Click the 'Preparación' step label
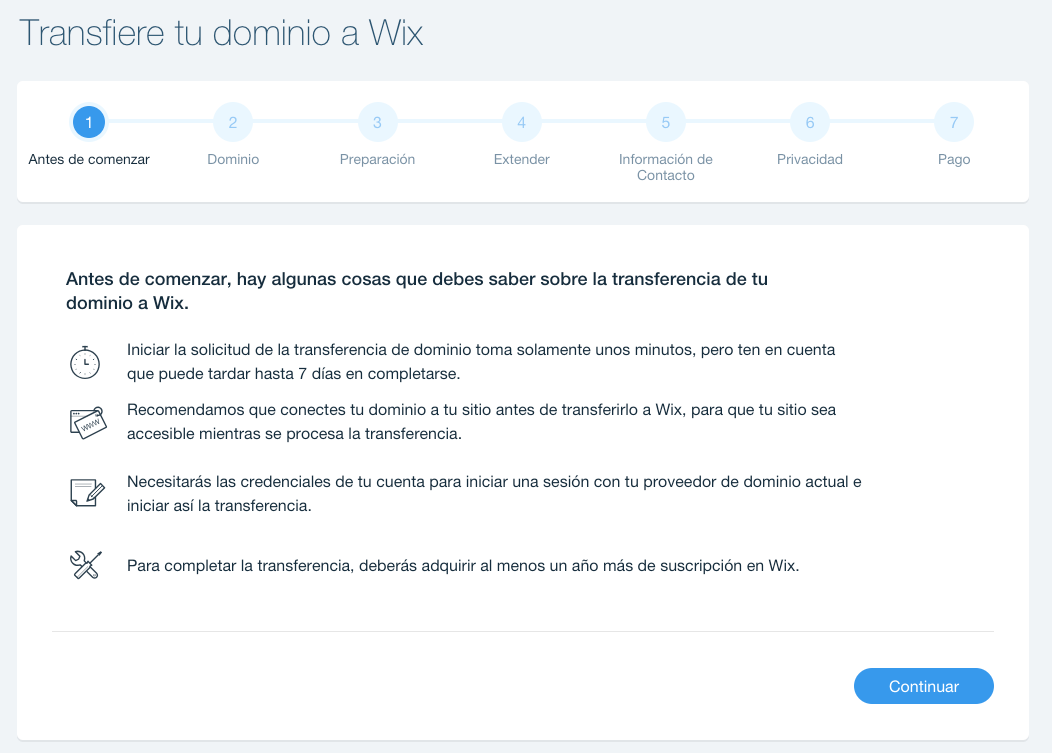The image size is (1052, 753). pos(377,159)
